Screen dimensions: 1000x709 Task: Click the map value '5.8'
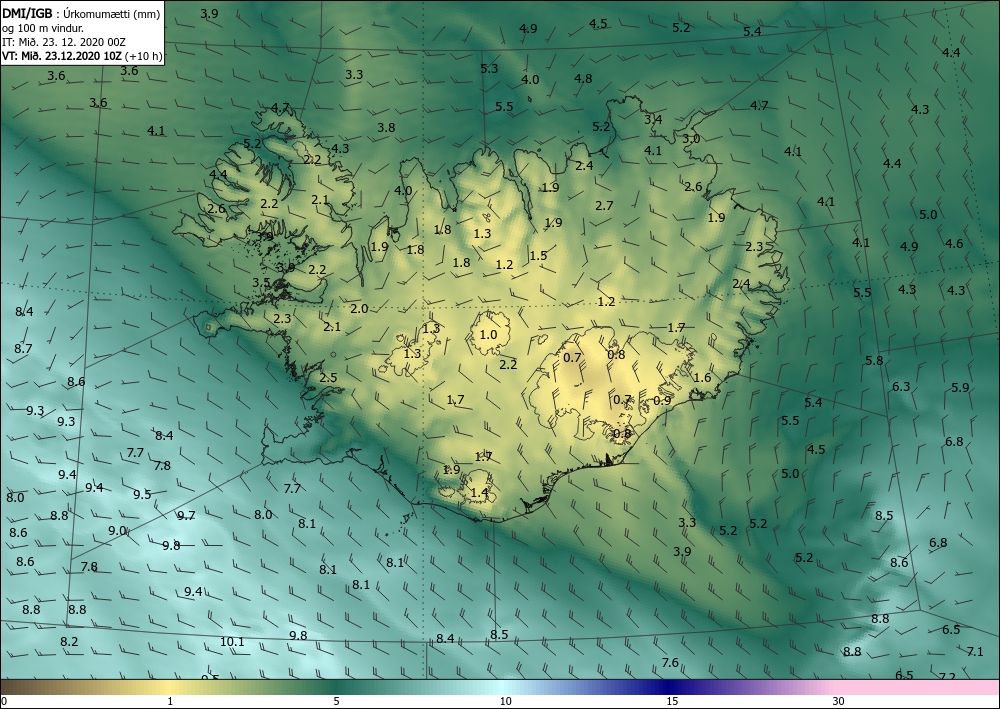point(874,360)
